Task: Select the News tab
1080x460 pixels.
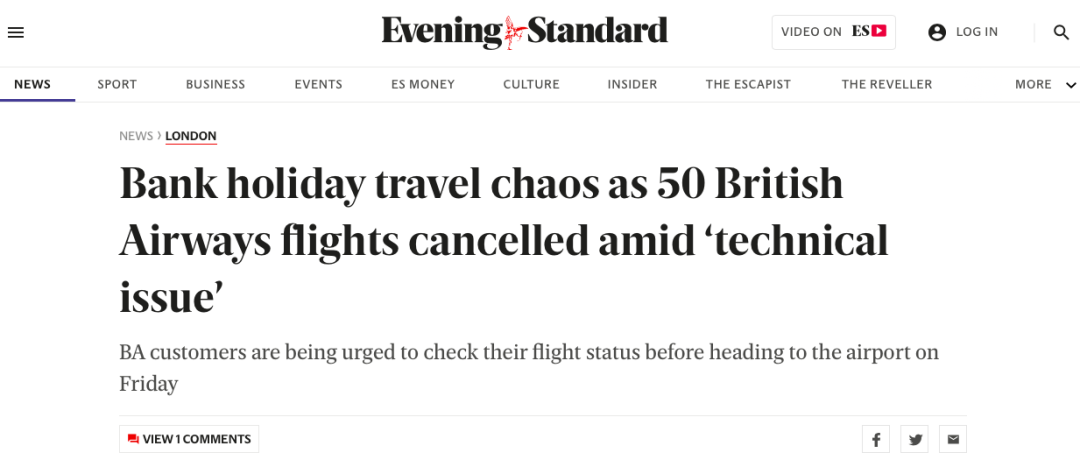Action: (x=32, y=84)
